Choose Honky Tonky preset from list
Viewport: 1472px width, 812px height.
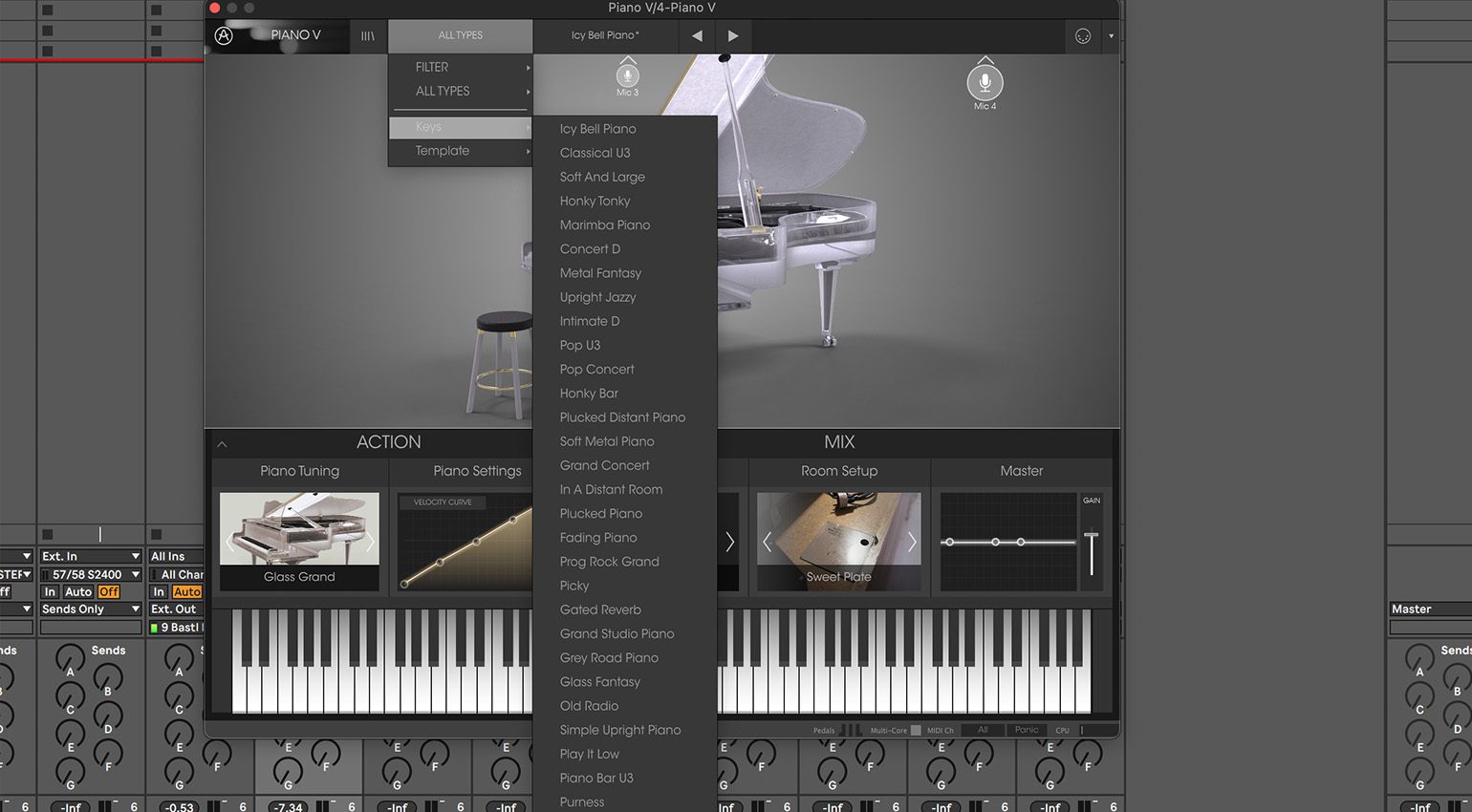point(624,201)
